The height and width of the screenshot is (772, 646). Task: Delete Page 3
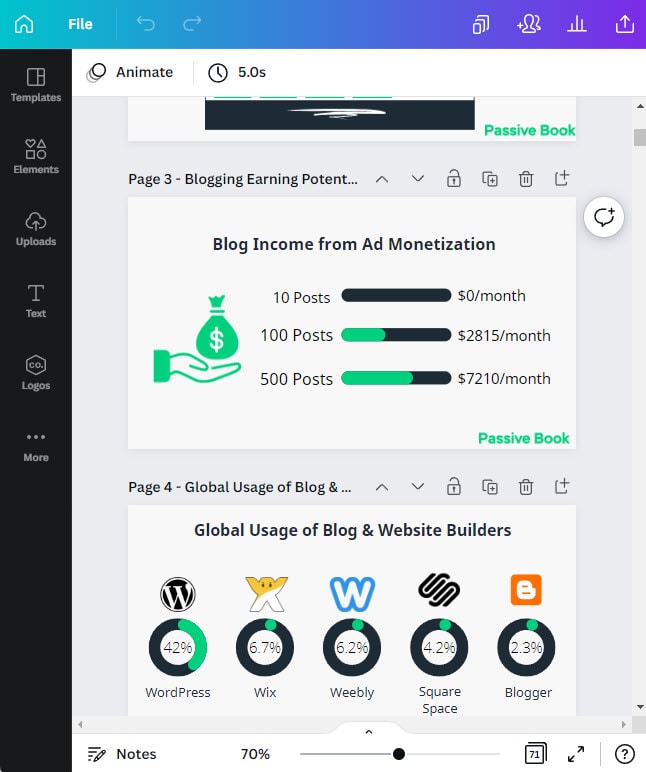click(526, 179)
